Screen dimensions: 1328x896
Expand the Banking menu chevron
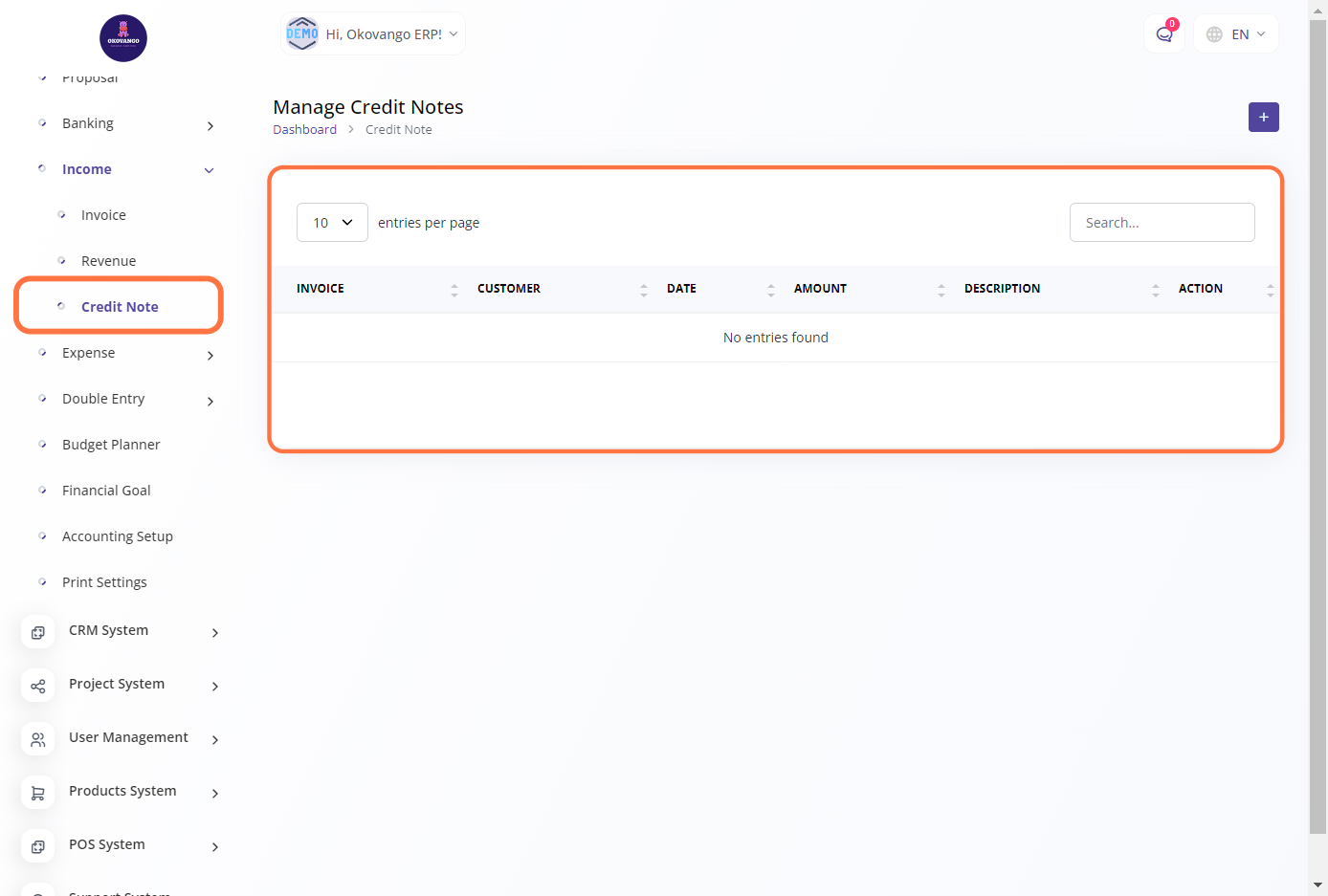[x=210, y=125]
